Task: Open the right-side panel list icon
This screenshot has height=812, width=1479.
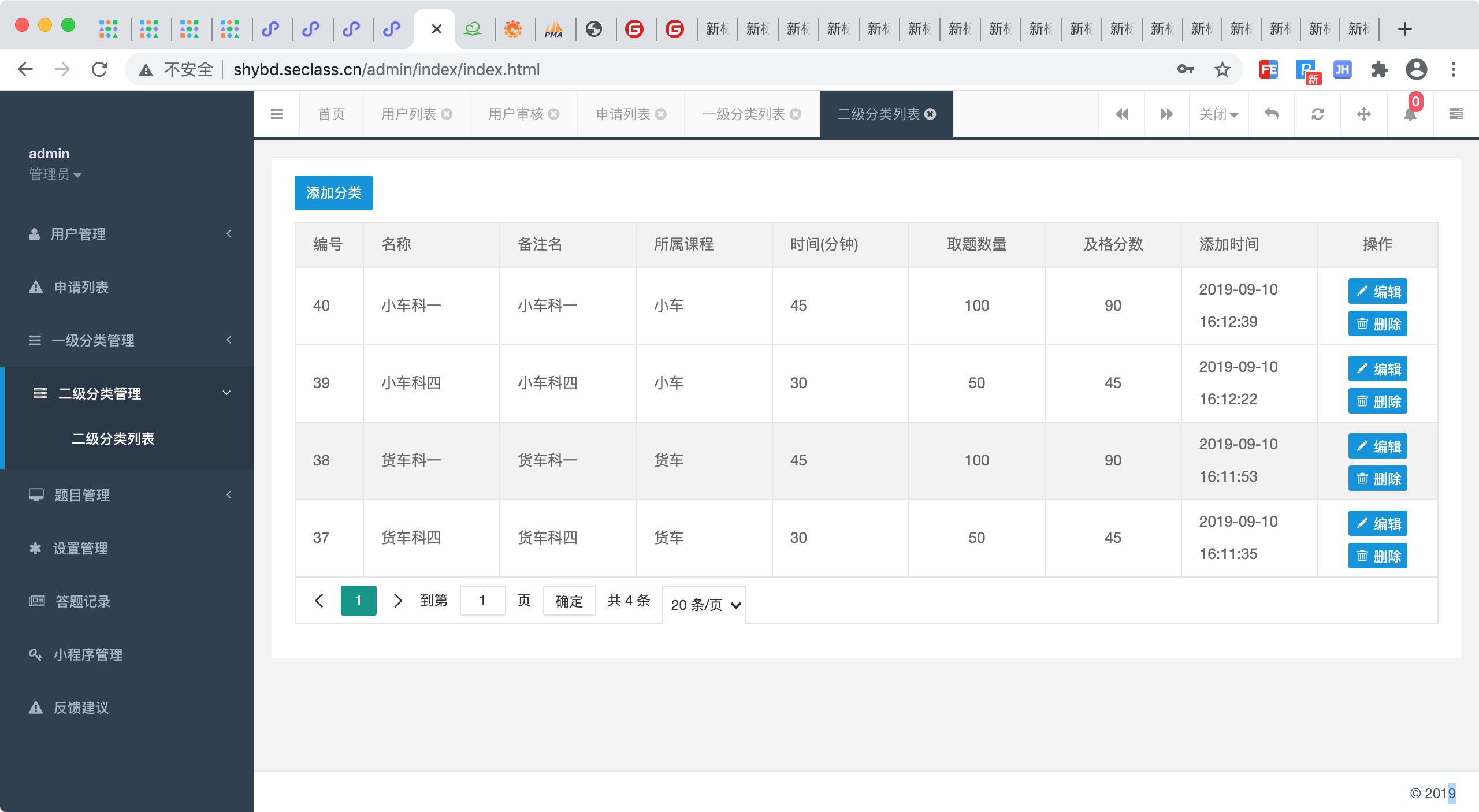Action: (x=1456, y=114)
